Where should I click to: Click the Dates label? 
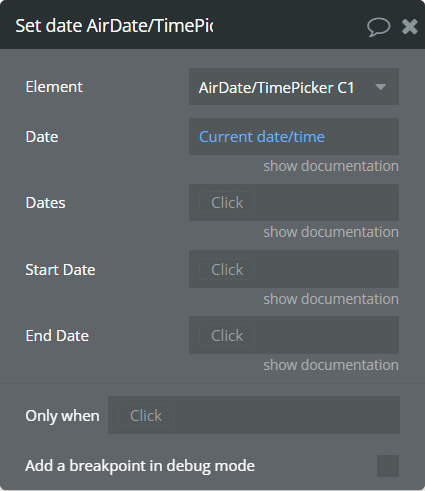[x=45, y=203]
